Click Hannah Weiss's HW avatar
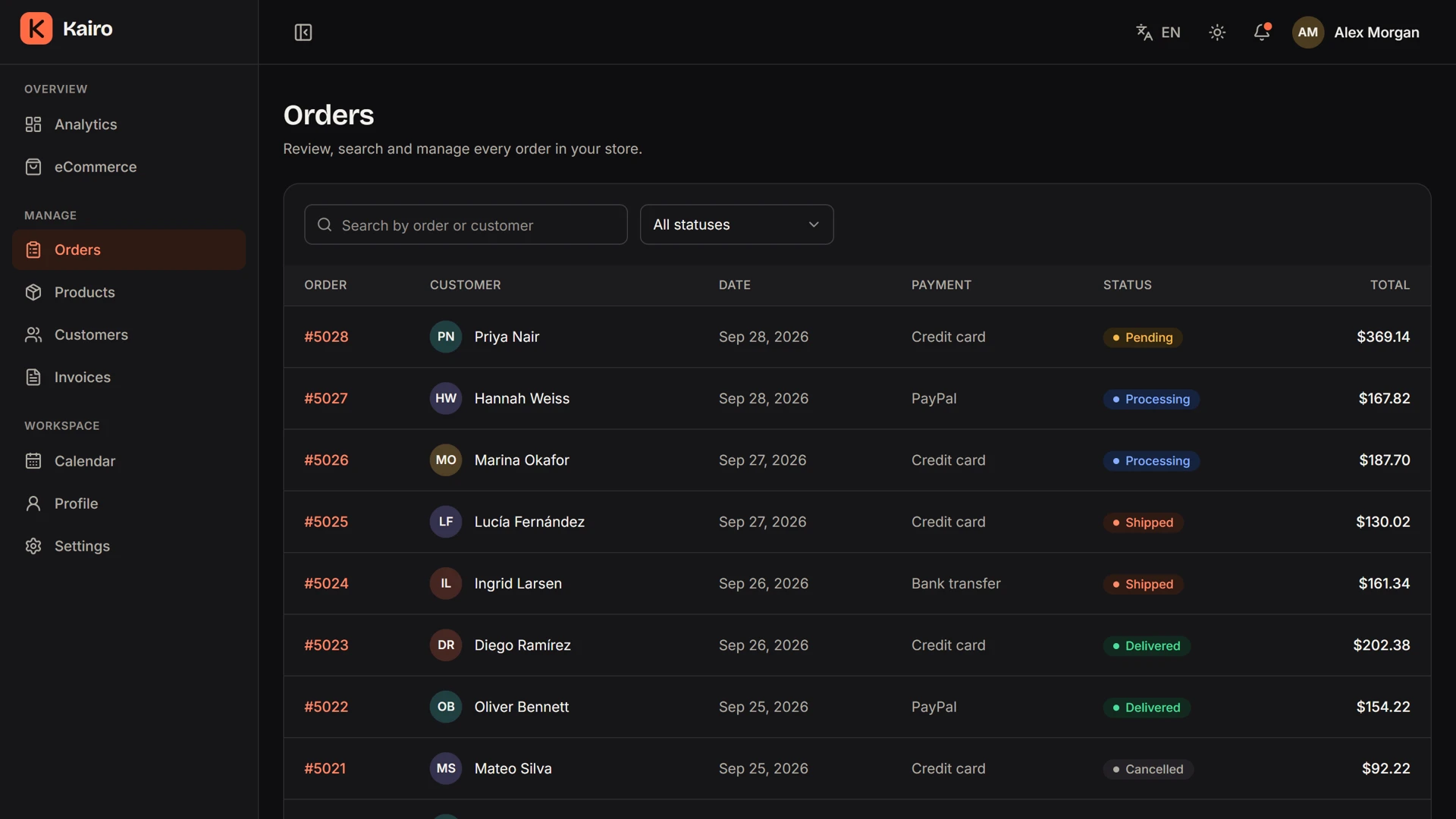The width and height of the screenshot is (1456, 819). click(x=446, y=398)
